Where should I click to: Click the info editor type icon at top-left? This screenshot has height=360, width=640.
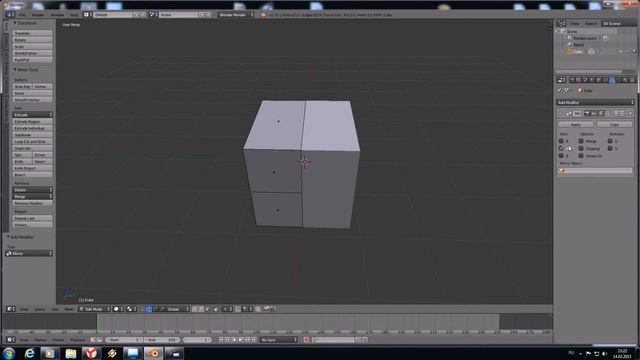click(x=11, y=15)
